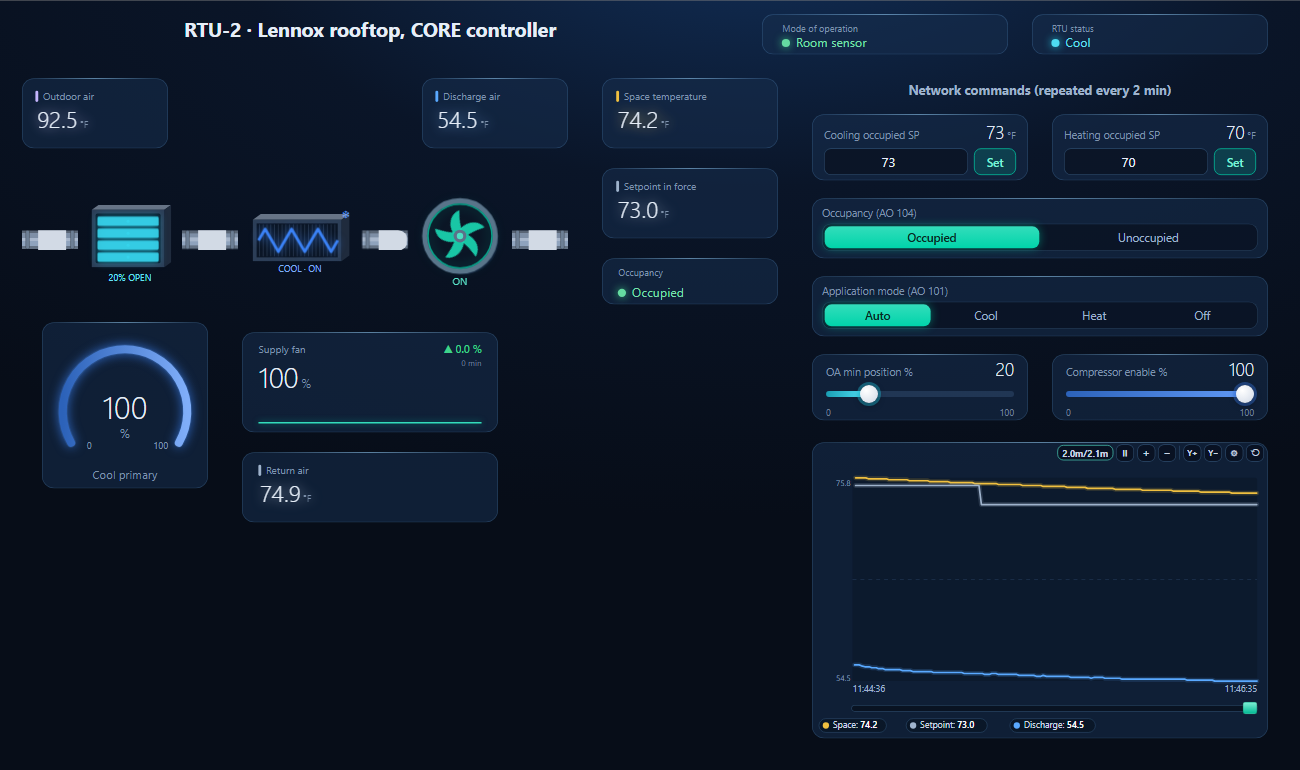Click the Occupancy status Occupied card
The height and width of the screenshot is (770, 1300).
click(x=690, y=281)
